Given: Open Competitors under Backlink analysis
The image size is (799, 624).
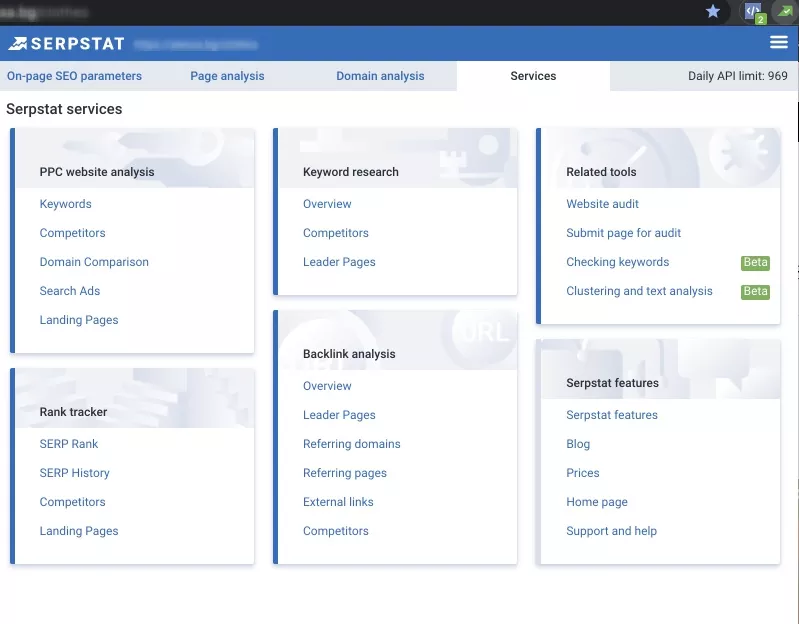Looking at the screenshot, I should tap(336, 531).
